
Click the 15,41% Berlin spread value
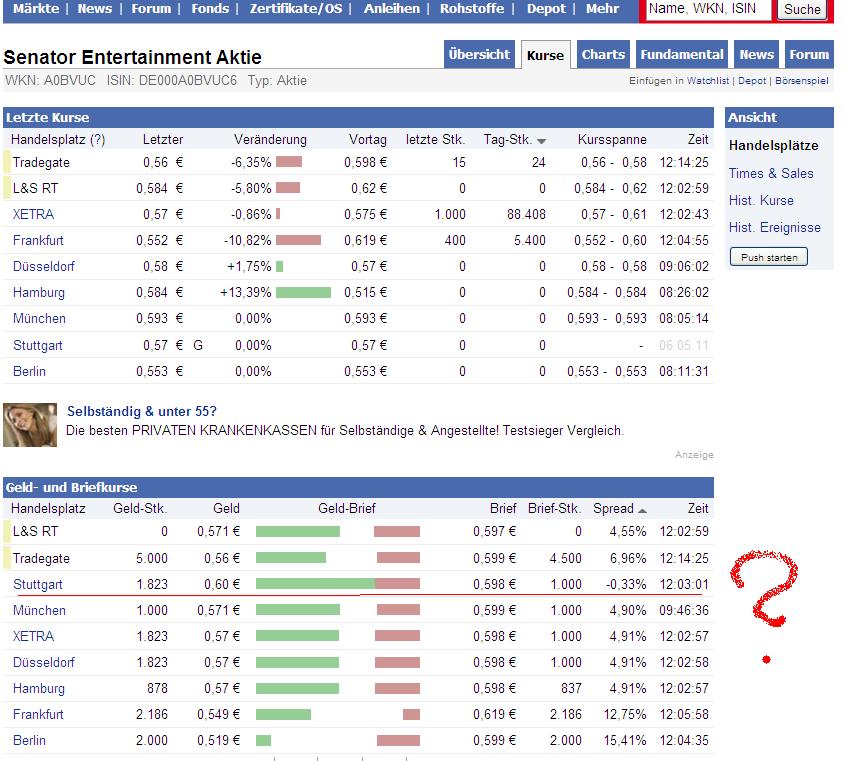pos(625,740)
